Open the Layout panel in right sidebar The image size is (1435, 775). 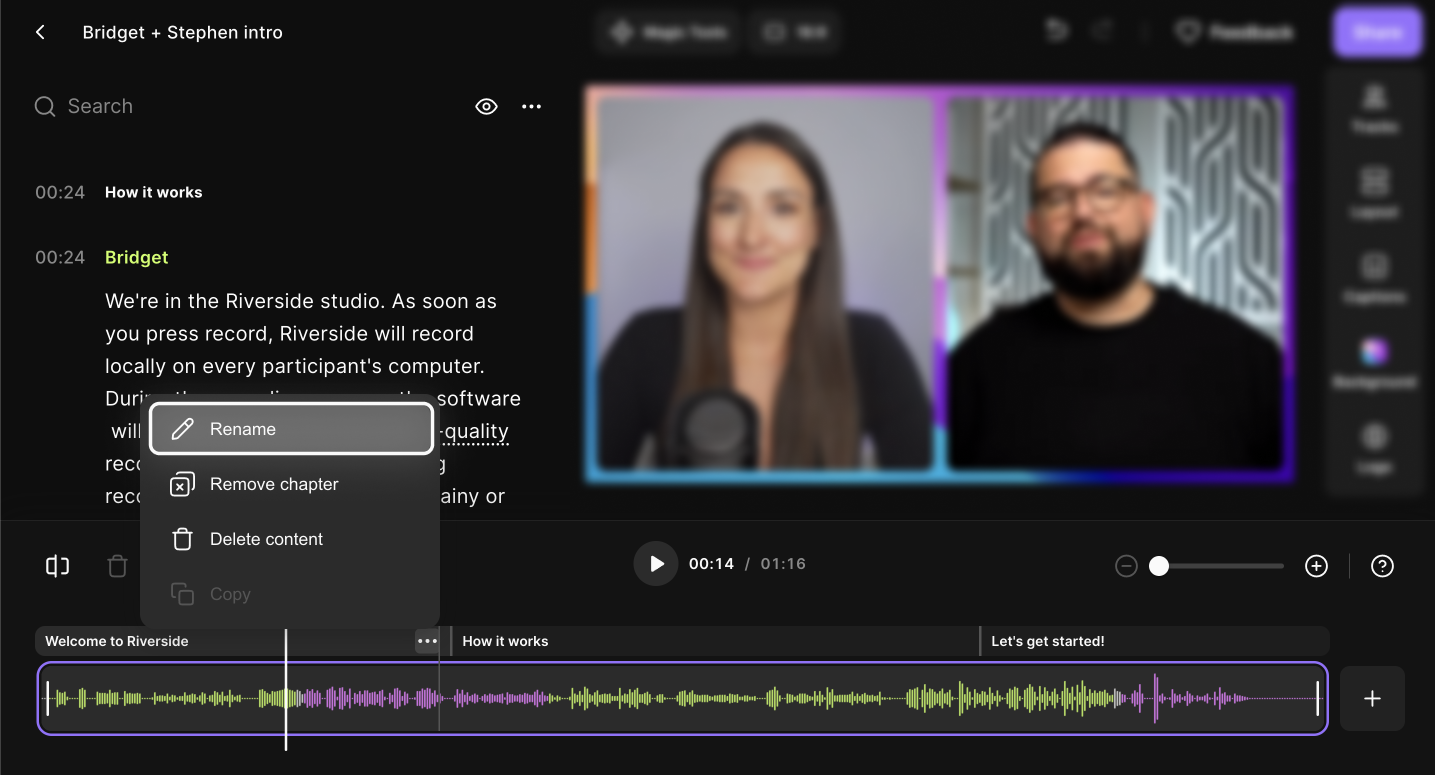pos(1375,192)
